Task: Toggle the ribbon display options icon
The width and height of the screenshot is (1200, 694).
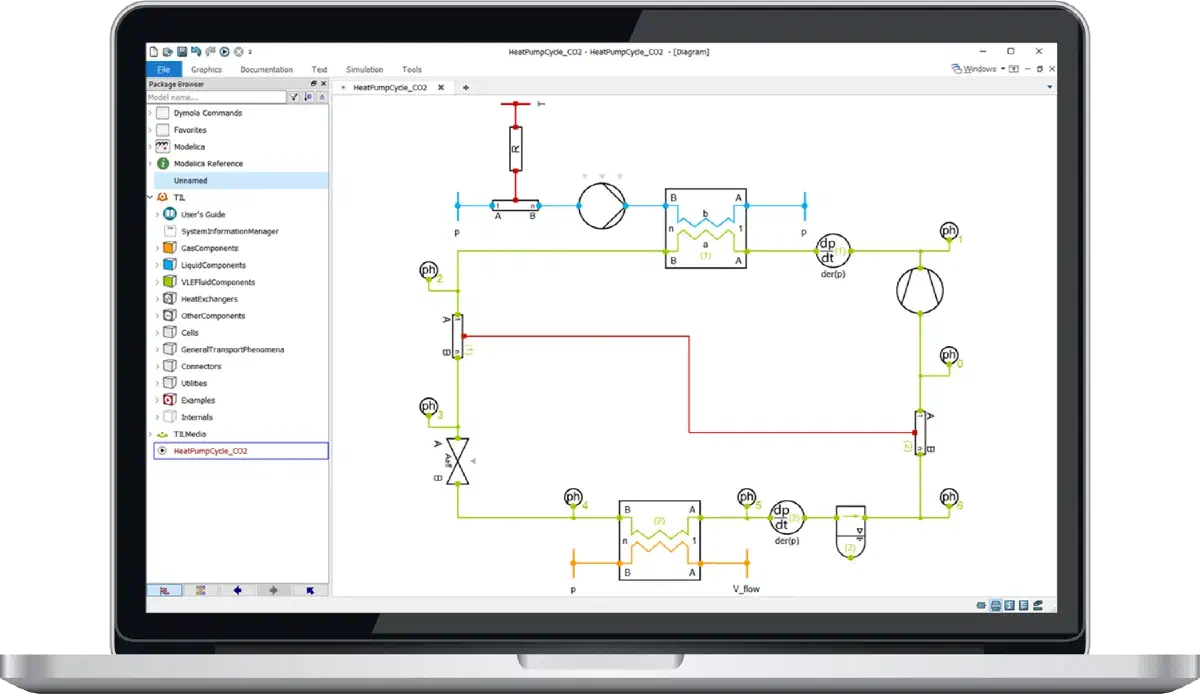Action: coord(1014,69)
